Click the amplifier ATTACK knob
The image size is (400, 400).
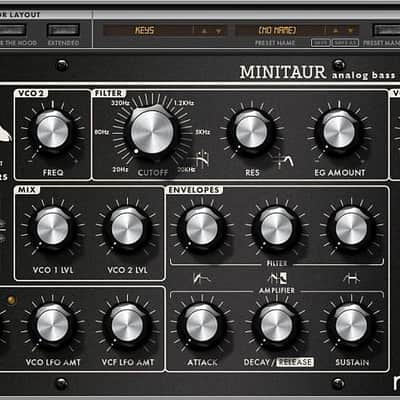tap(202, 325)
